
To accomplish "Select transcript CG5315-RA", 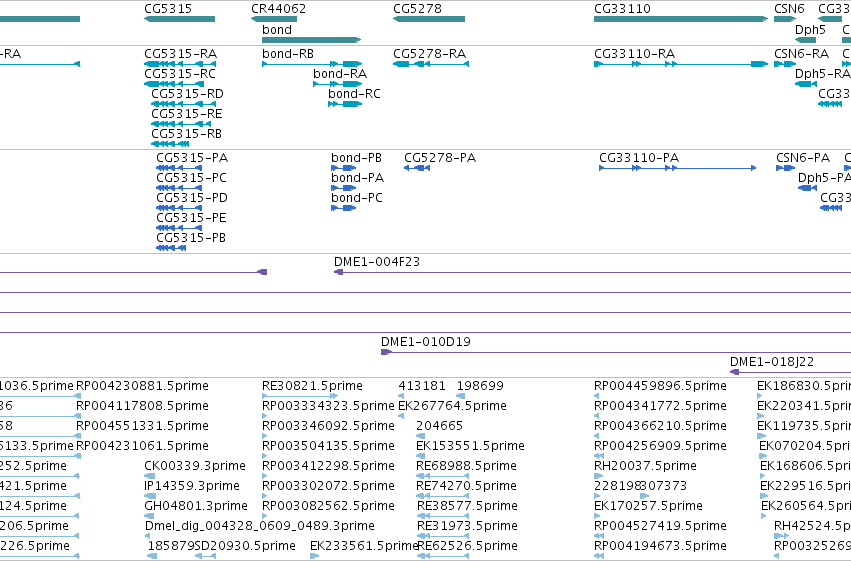I will (180, 64).
